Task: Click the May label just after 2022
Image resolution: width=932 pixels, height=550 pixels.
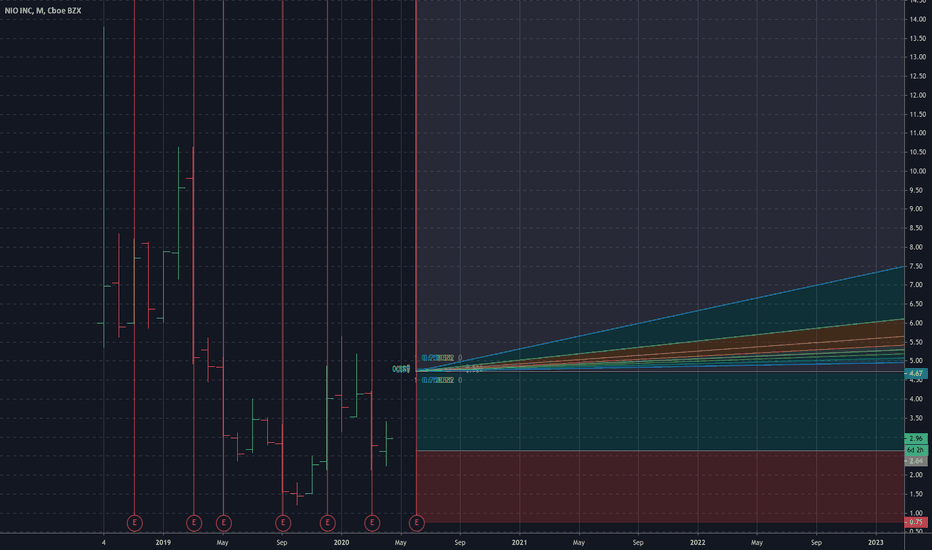Action: (x=757, y=542)
